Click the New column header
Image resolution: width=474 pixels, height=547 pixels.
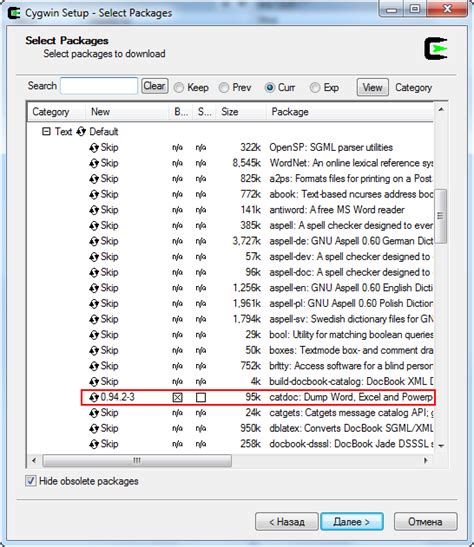127,112
